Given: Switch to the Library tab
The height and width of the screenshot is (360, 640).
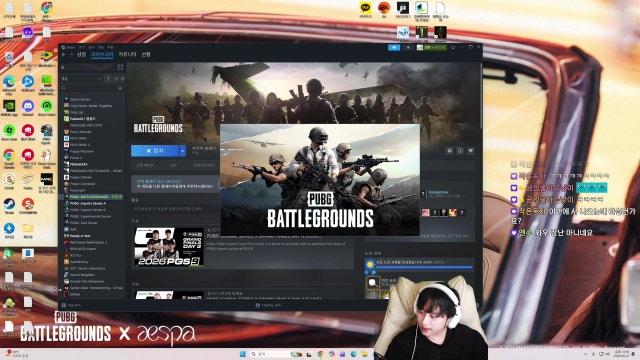Looking at the screenshot, I should tap(102, 54).
